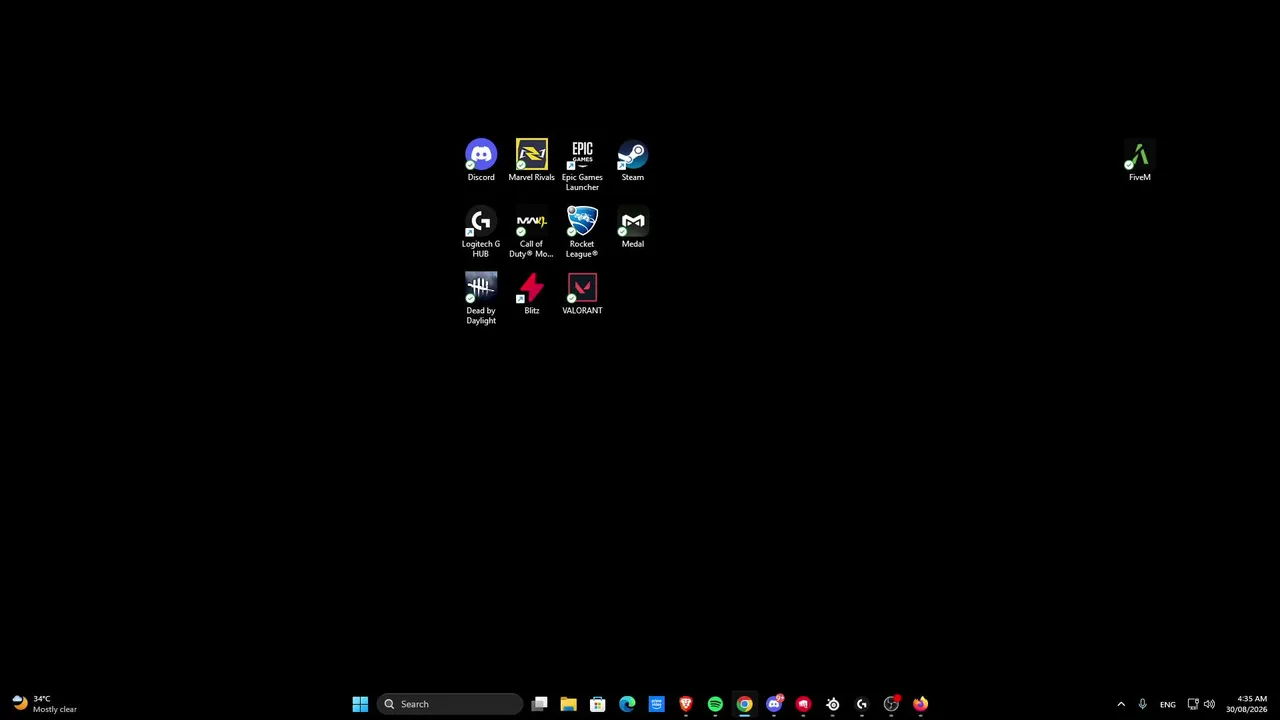Open Spotify from the taskbar

click(x=715, y=704)
